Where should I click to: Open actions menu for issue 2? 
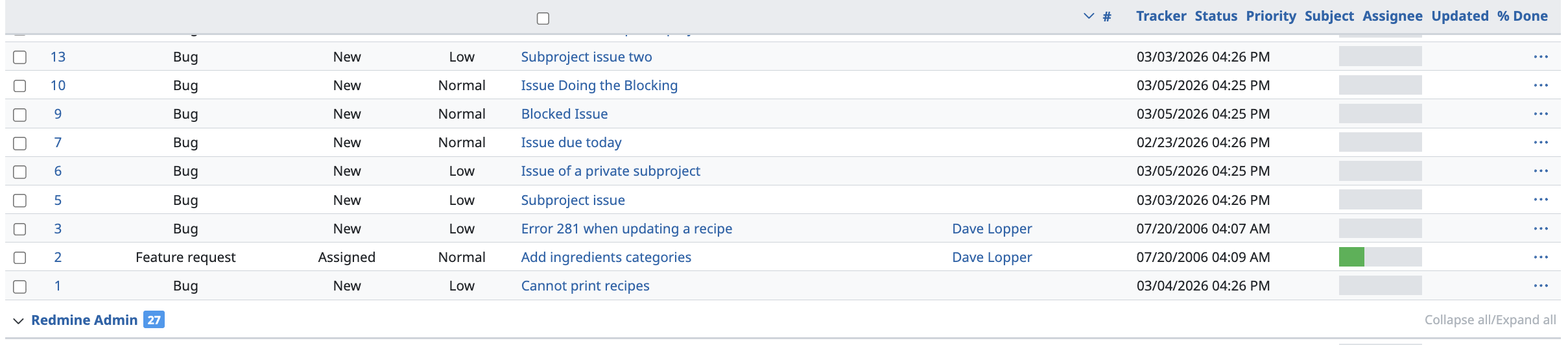point(1541,257)
